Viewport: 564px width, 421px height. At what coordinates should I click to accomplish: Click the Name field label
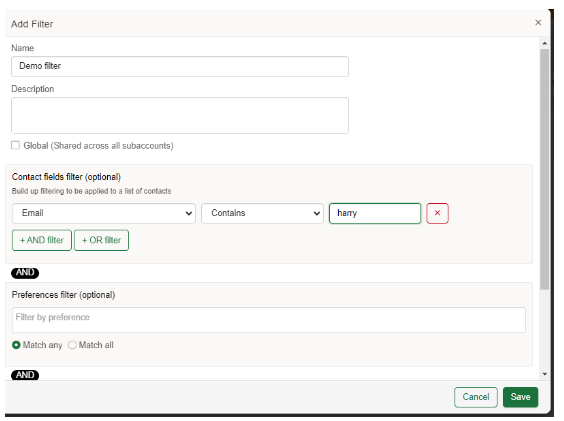pyautogui.click(x=23, y=48)
